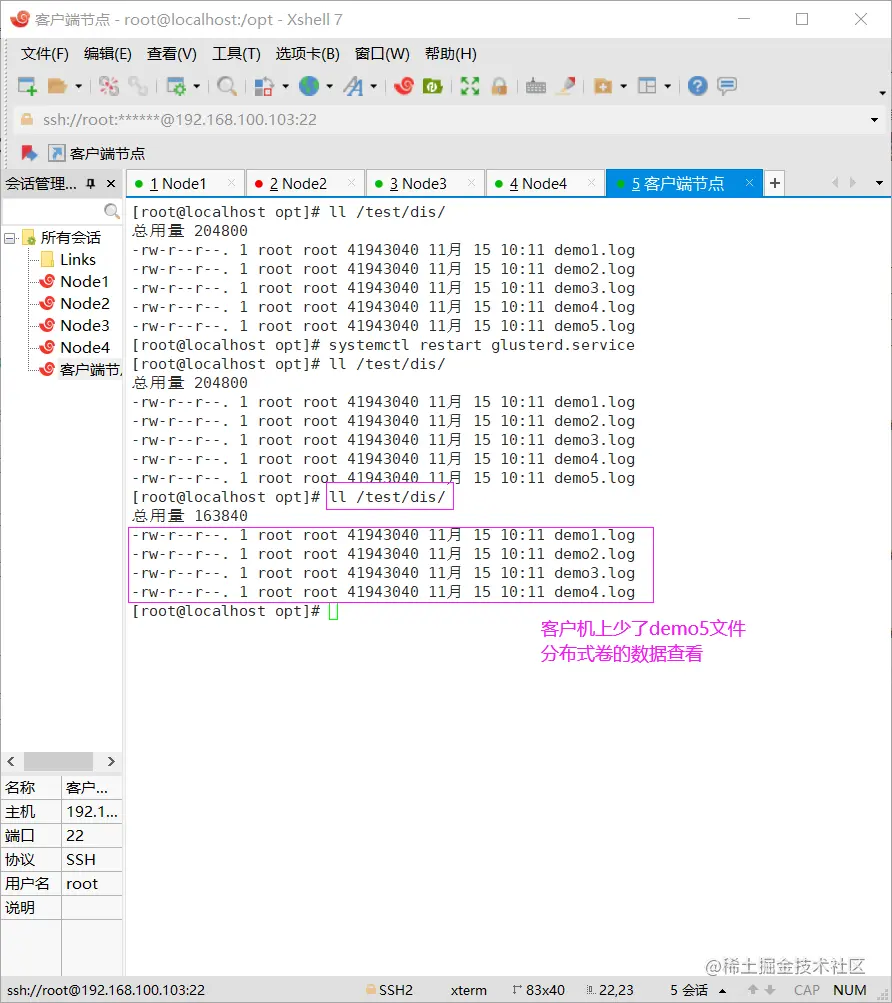Click the layout panes icon
The image size is (892, 1003).
coord(647,86)
